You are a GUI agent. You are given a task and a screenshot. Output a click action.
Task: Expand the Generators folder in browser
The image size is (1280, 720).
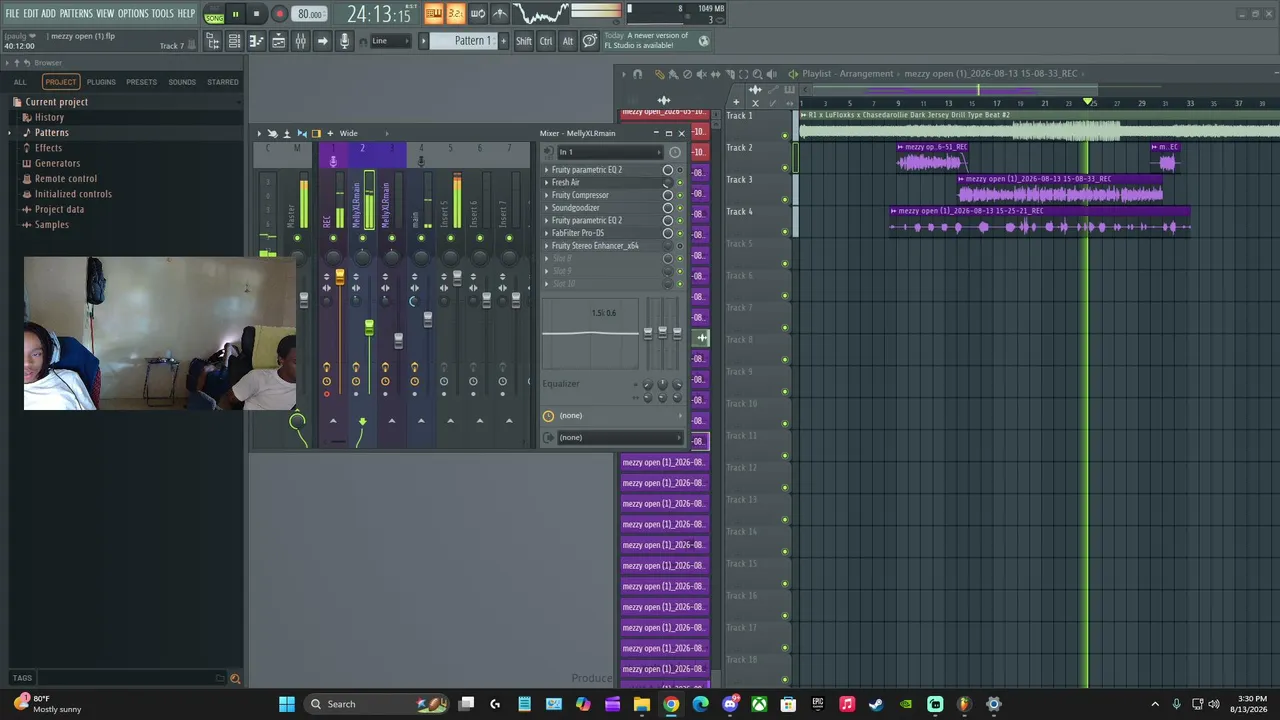coord(57,163)
